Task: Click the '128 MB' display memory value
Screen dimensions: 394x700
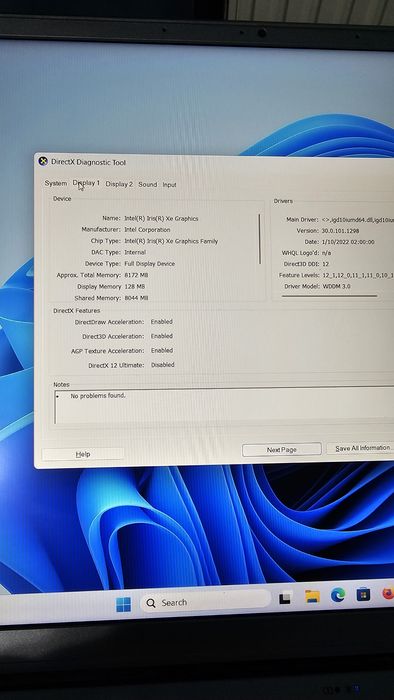Action: (x=135, y=286)
